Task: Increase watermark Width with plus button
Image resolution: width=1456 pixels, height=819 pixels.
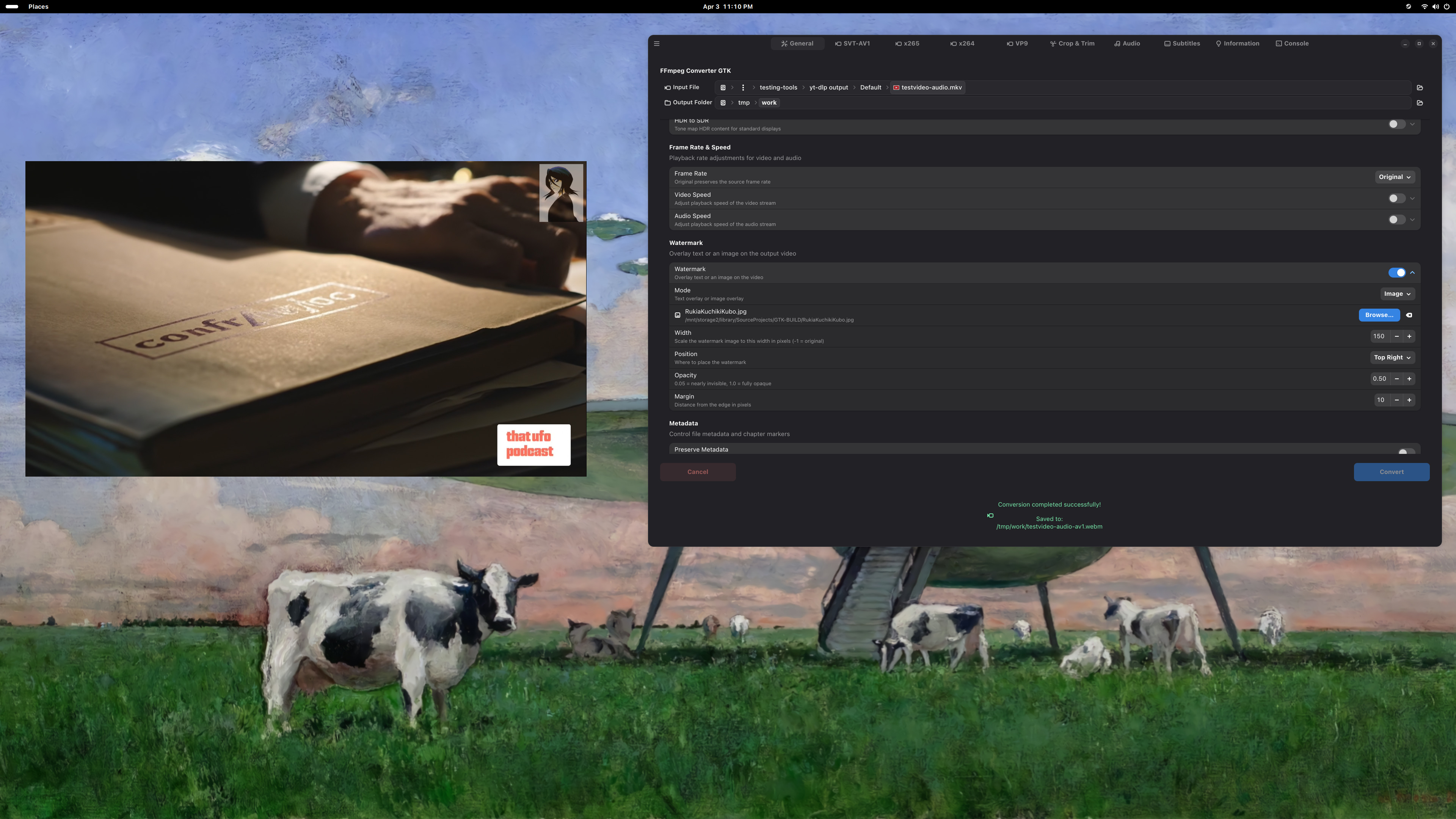Action: click(1409, 336)
